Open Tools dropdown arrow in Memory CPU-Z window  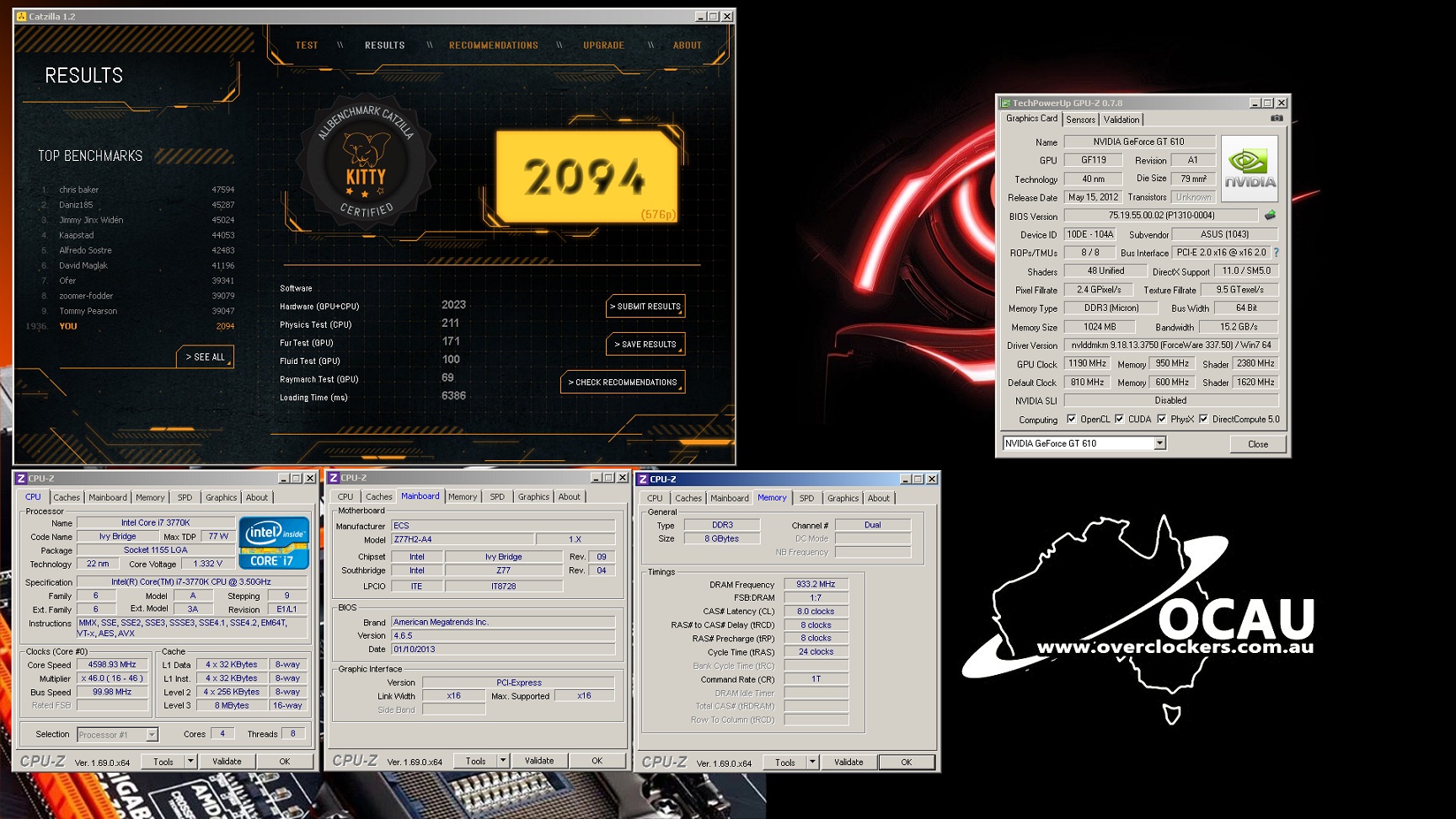[812, 762]
